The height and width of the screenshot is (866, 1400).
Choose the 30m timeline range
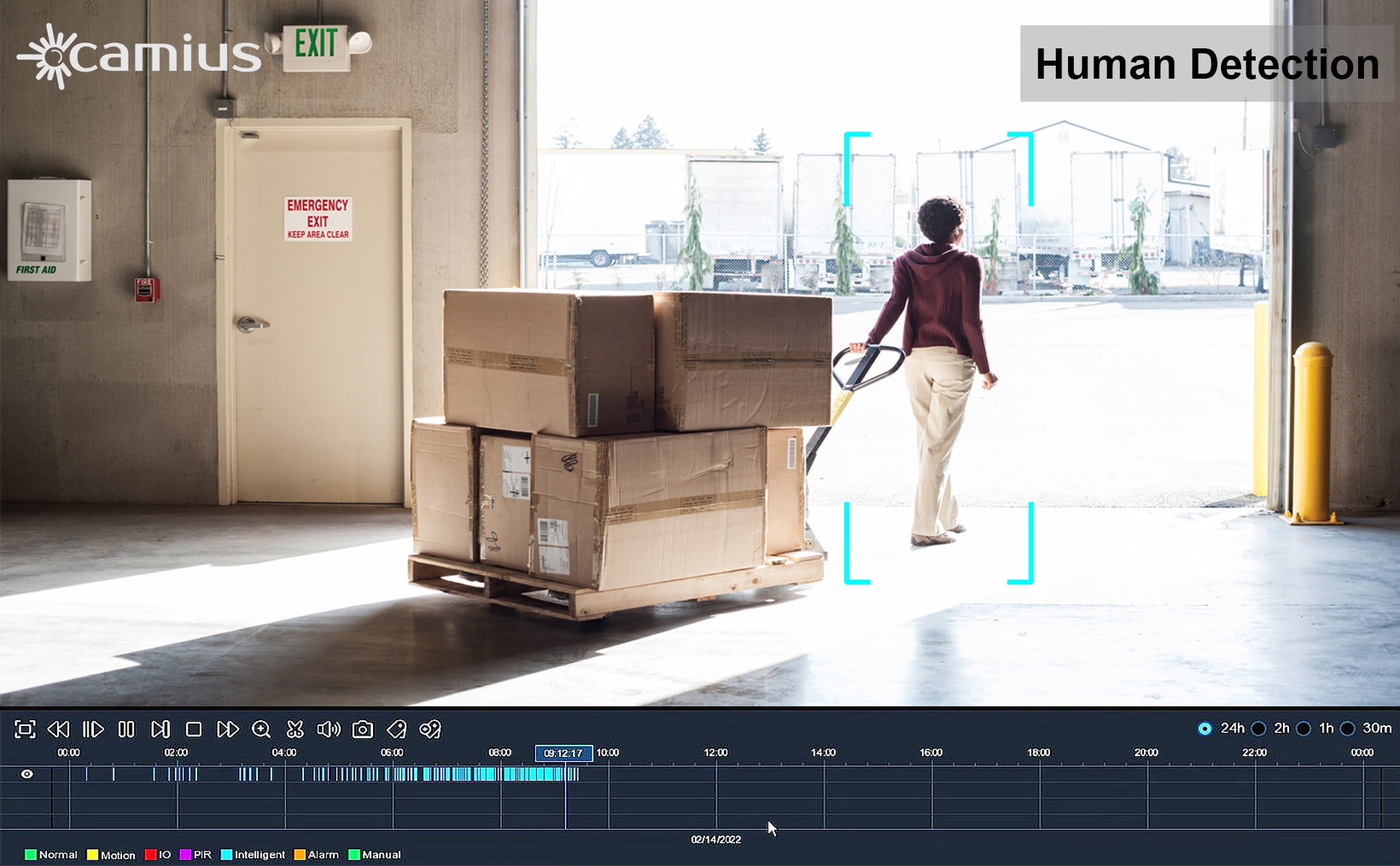coord(1347,729)
